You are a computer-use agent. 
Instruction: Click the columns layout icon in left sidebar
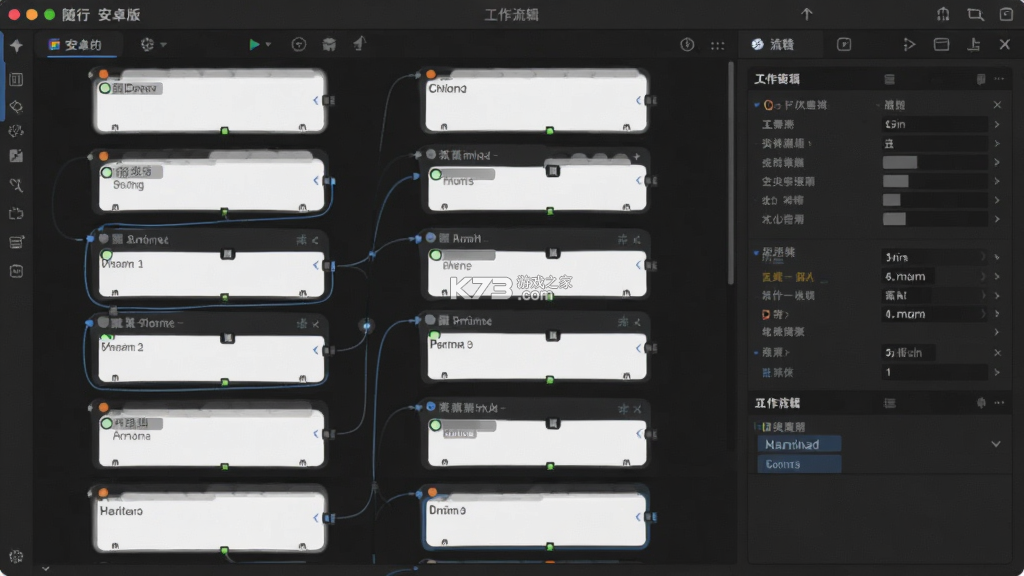tap(16, 80)
